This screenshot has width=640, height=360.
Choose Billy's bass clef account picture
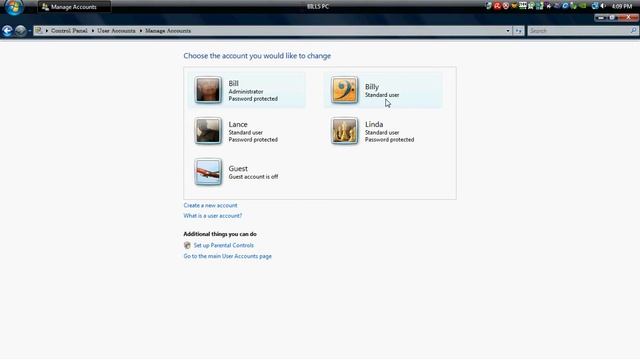(344, 90)
